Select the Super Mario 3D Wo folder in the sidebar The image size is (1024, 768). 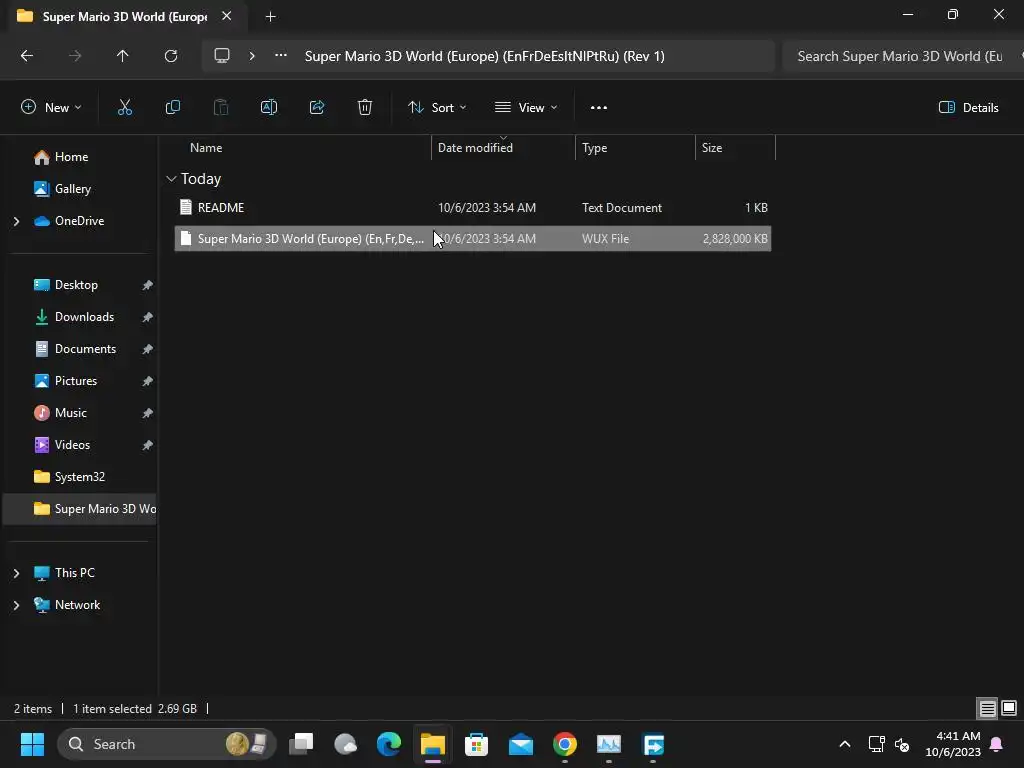click(80, 509)
